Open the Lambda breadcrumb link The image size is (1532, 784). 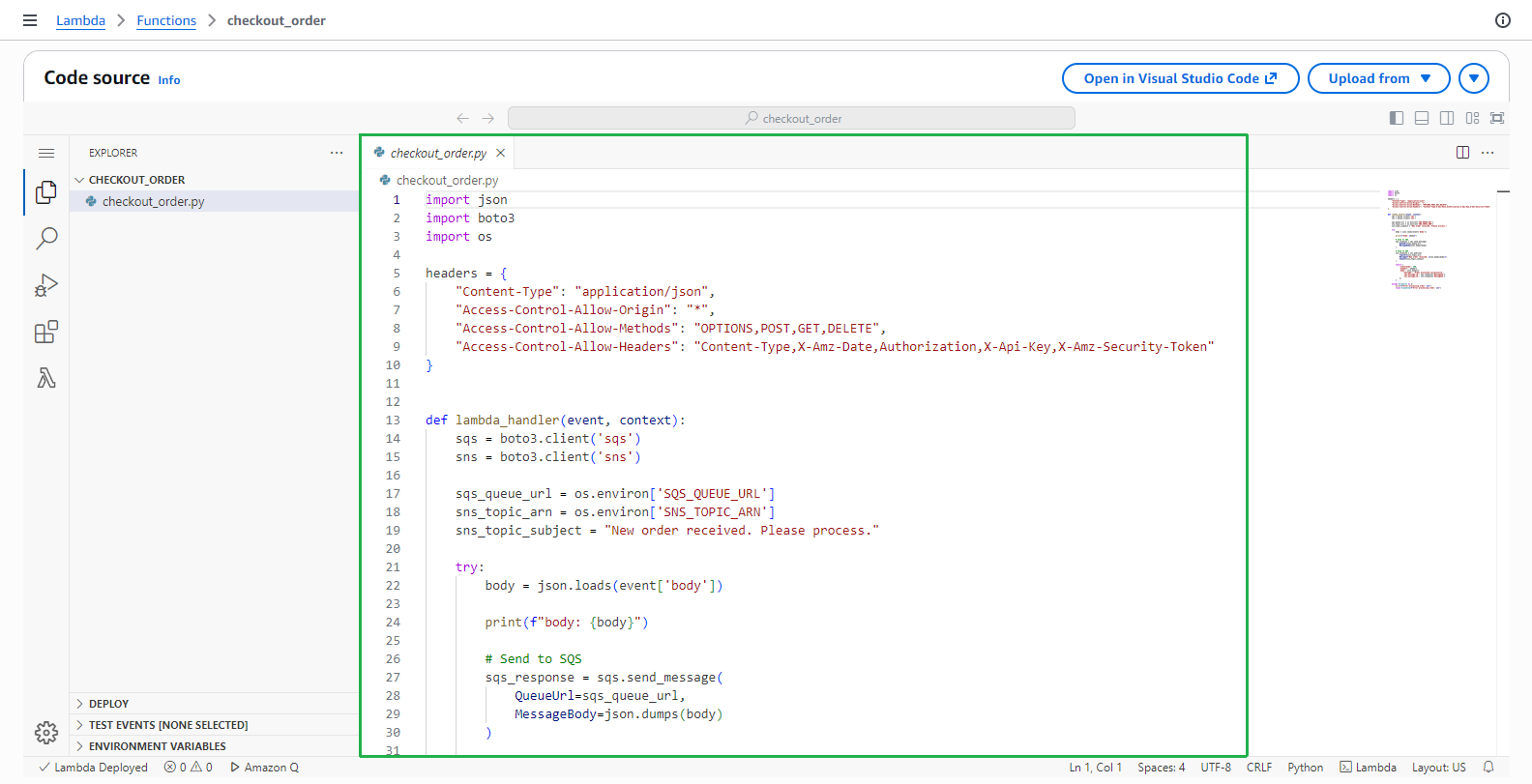coord(80,20)
